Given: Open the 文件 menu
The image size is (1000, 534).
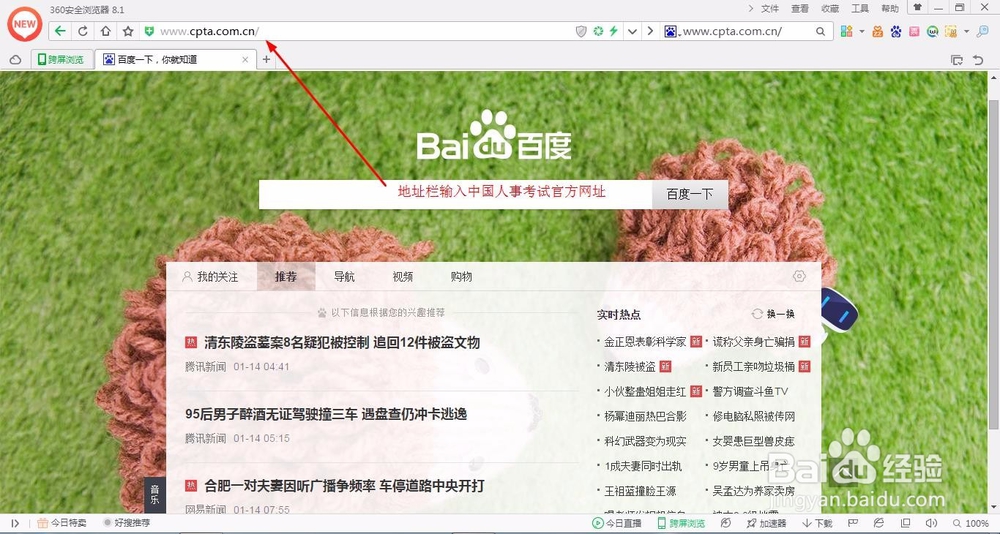Looking at the screenshot, I should (770, 8).
